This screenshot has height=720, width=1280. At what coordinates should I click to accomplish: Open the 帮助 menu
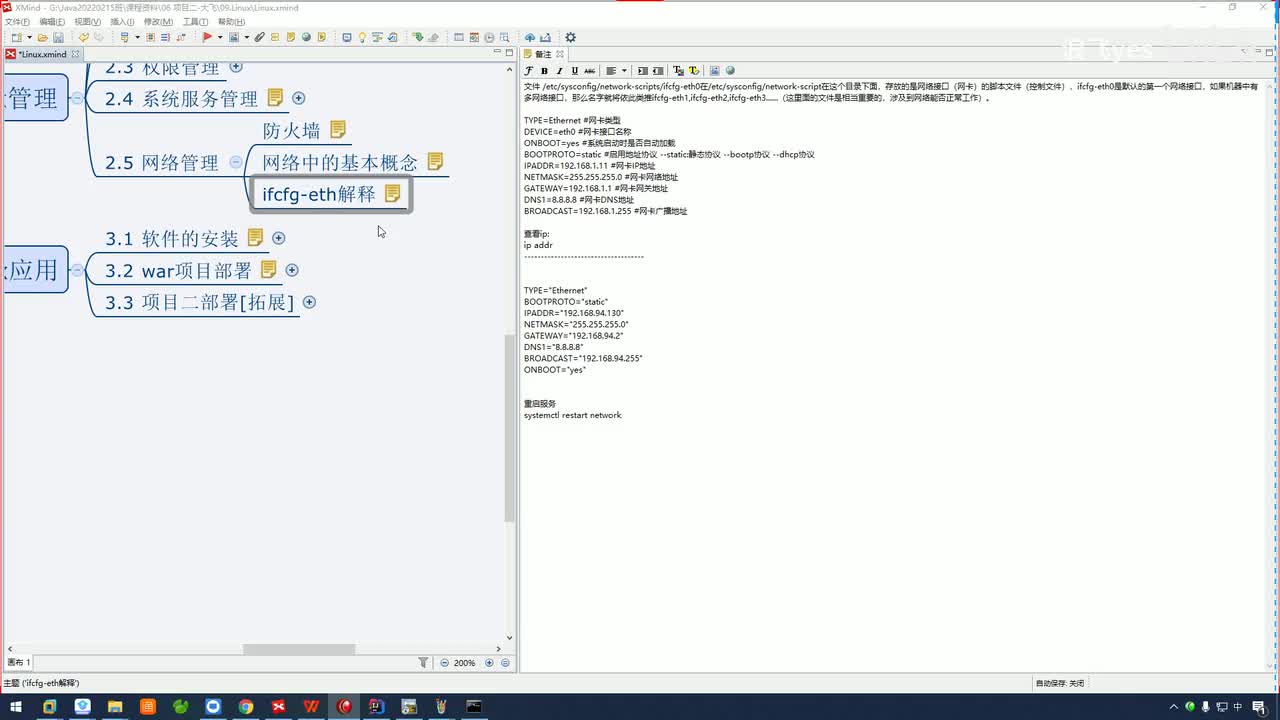(x=231, y=22)
